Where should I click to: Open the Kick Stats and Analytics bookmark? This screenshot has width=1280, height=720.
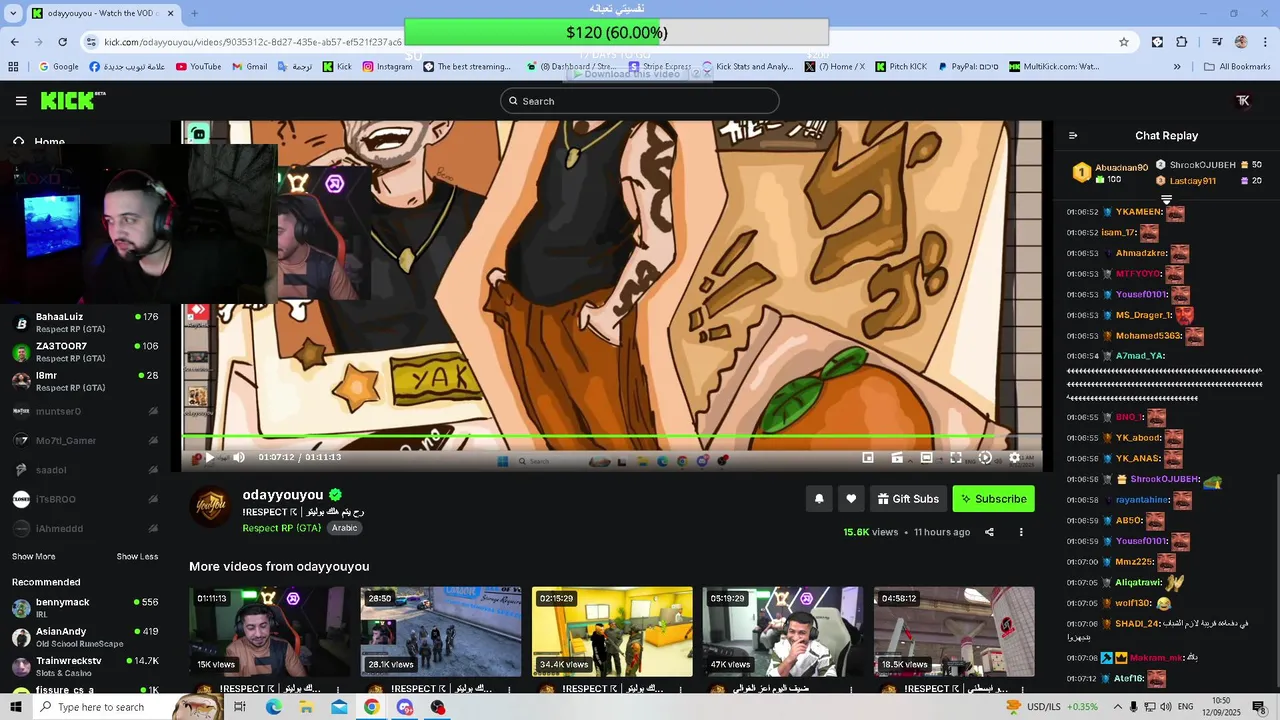[747, 67]
